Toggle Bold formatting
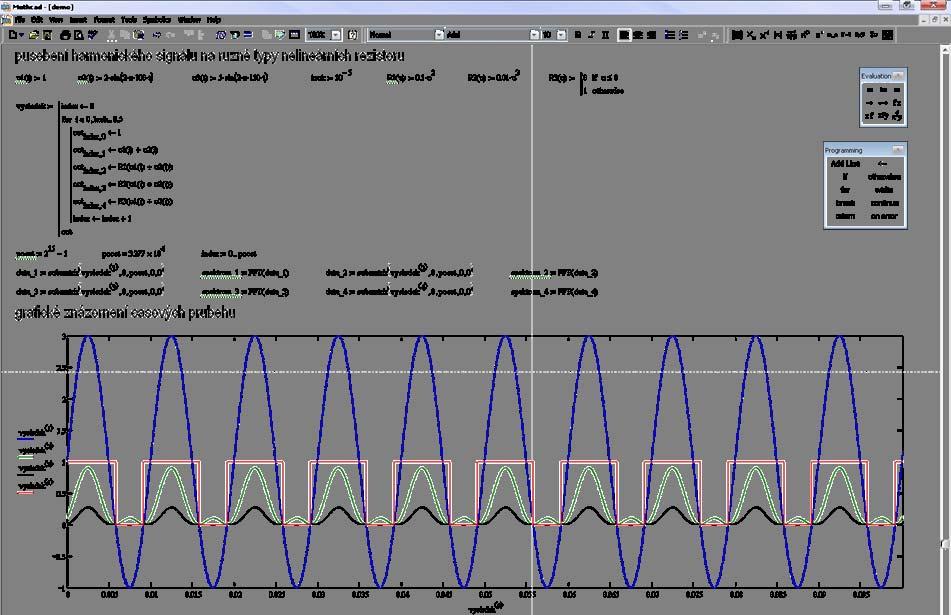The height and width of the screenshot is (615, 951). click(x=578, y=35)
